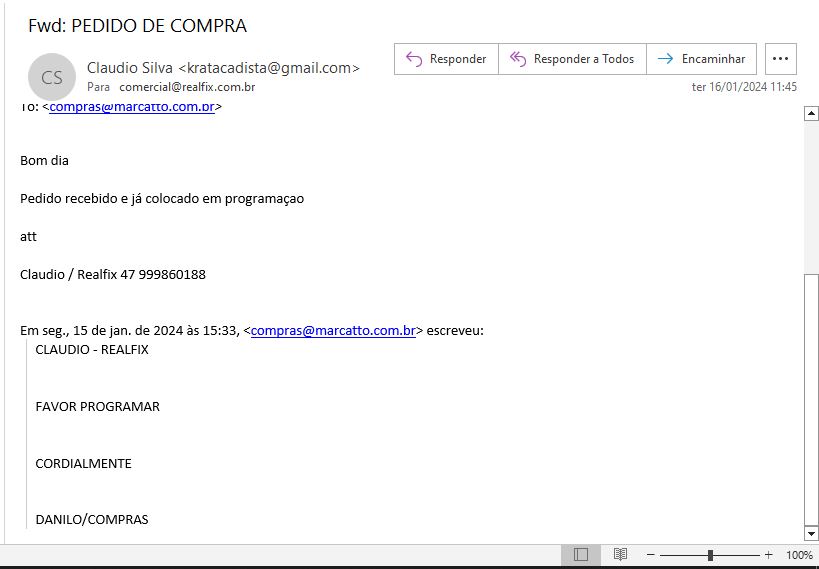This screenshot has width=819, height=569.
Task: Forward the email with Encaminhar
Action: click(701, 59)
